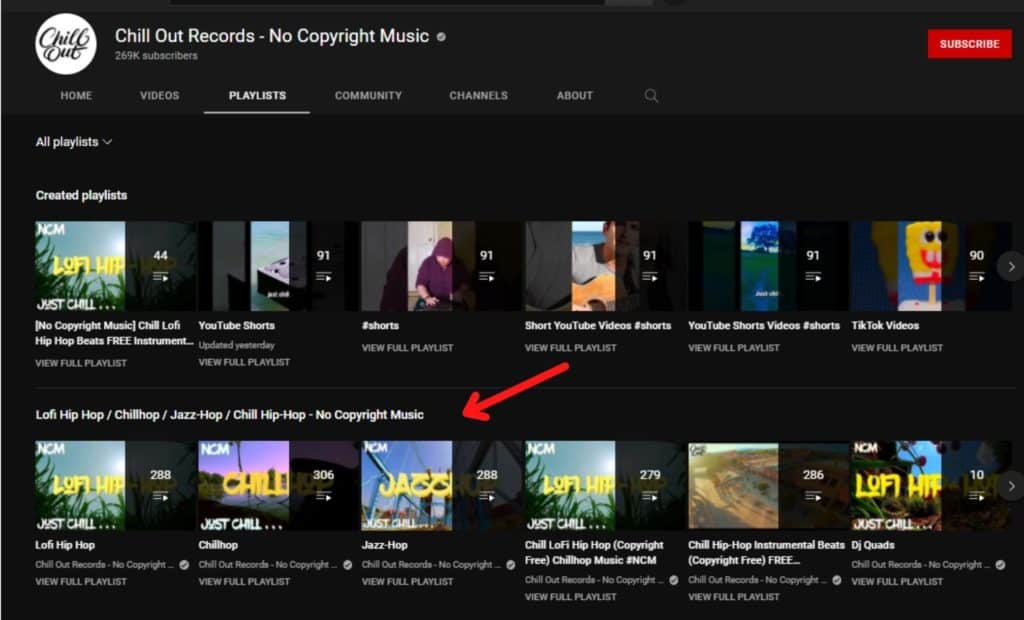Show more Lofi Hip Hop section playlists arrow
The width and height of the screenshot is (1024, 620).
coord(1012,486)
